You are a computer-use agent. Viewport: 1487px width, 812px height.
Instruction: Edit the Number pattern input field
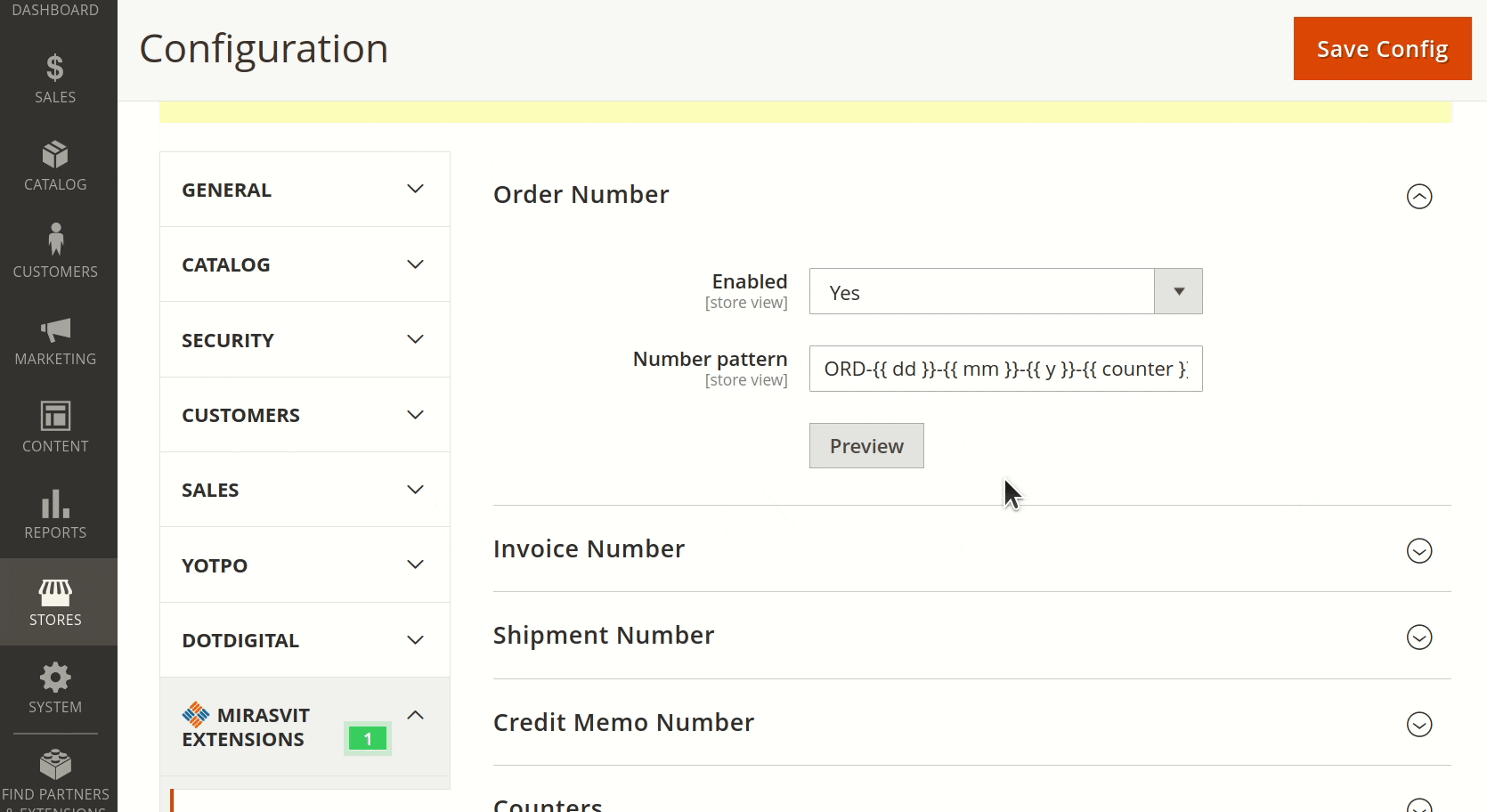tap(1004, 369)
